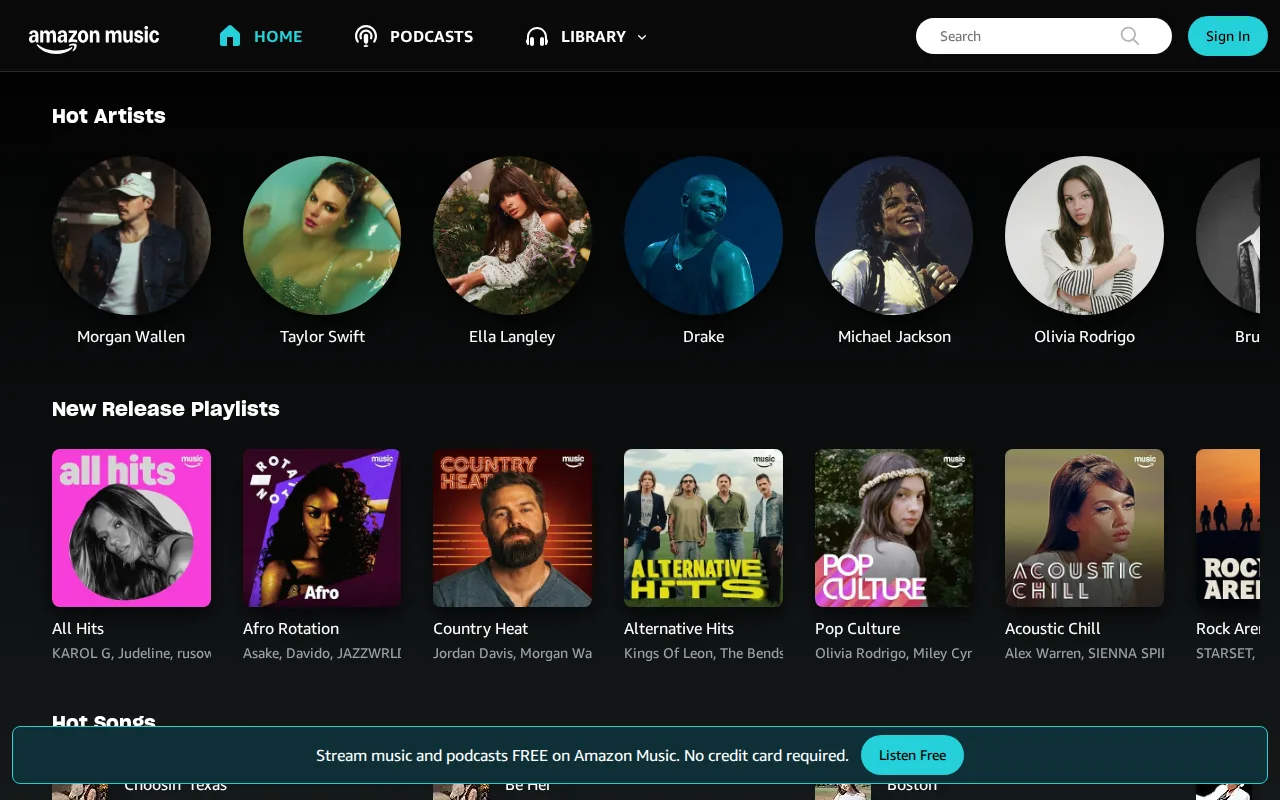The width and height of the screenshot is (1280, 800).
Task: Open Ella Langley artist photo
Action: 512,236
